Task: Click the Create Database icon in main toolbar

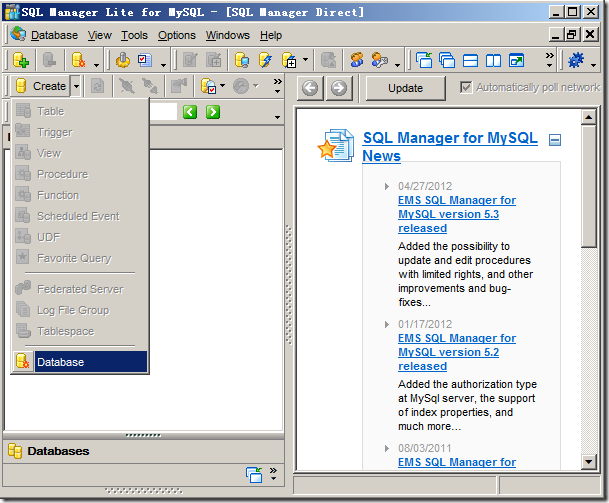Action: coord(78,60)
